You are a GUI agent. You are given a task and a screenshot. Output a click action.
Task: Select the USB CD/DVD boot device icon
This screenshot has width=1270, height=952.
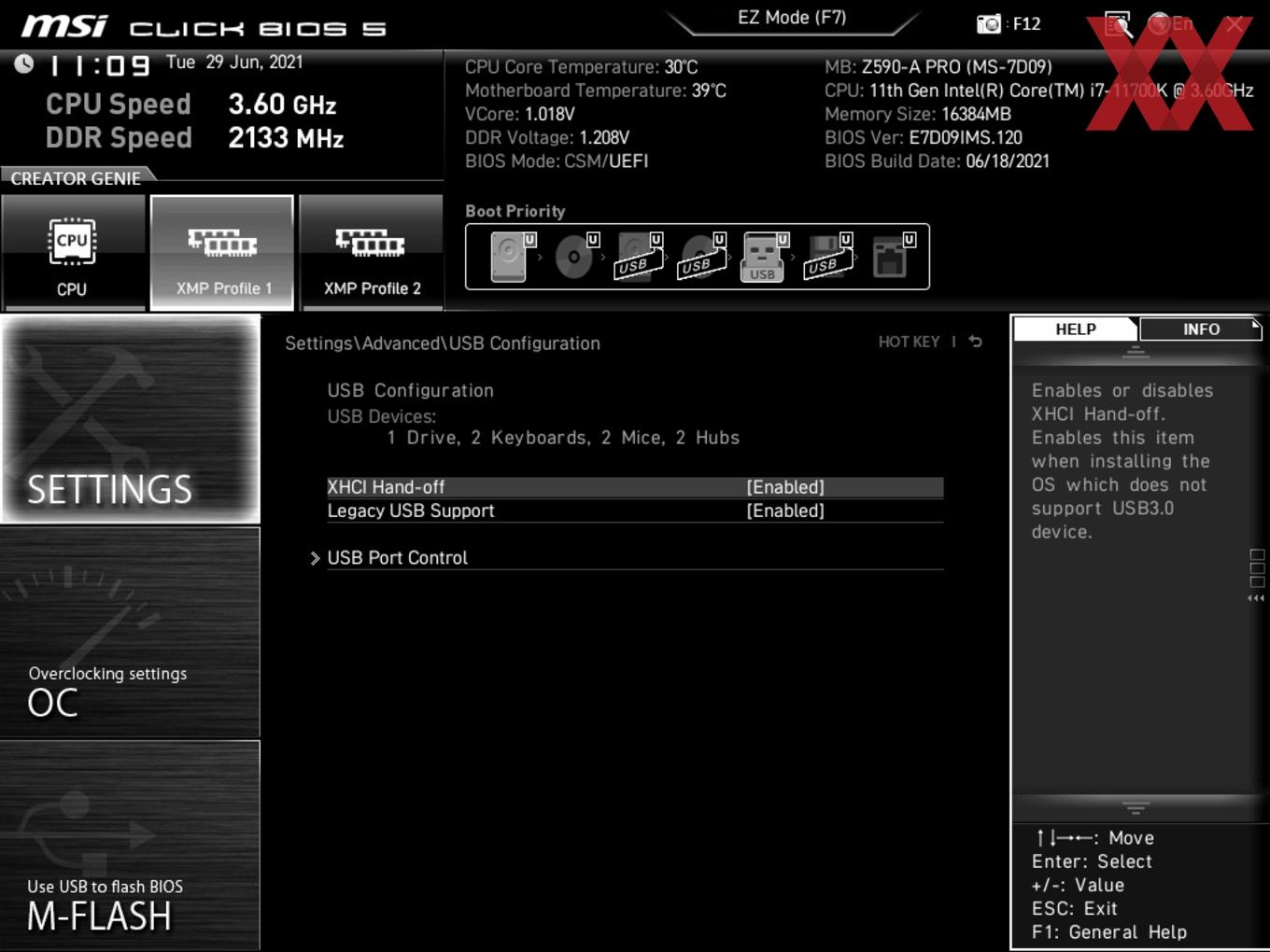pyautogui.click(x=702, y=257)
